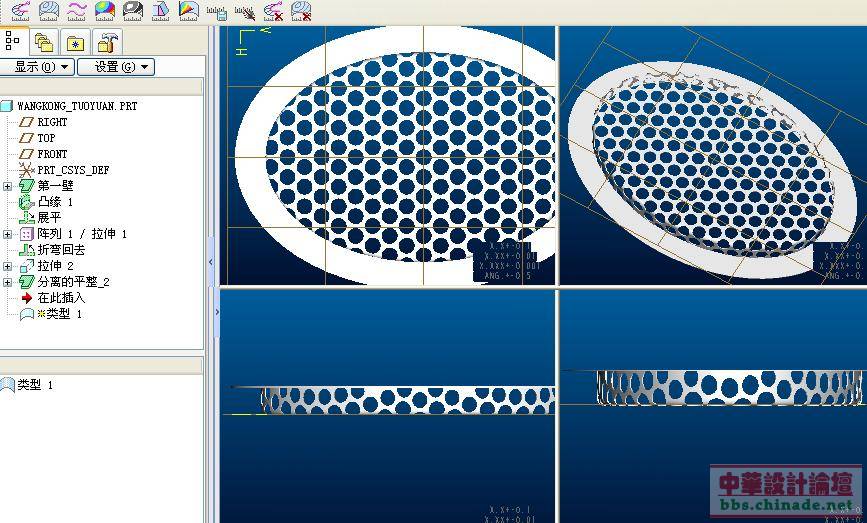Click the delete all section analyses icon

pos(301,11)
